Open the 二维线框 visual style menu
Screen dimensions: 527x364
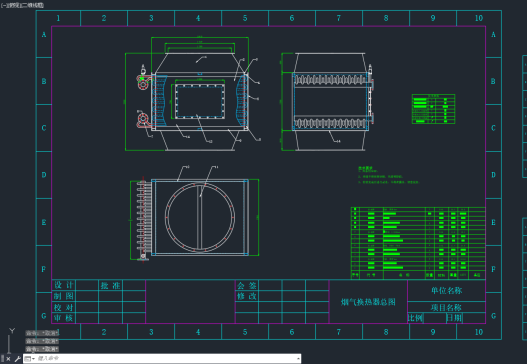coord(32,5)
